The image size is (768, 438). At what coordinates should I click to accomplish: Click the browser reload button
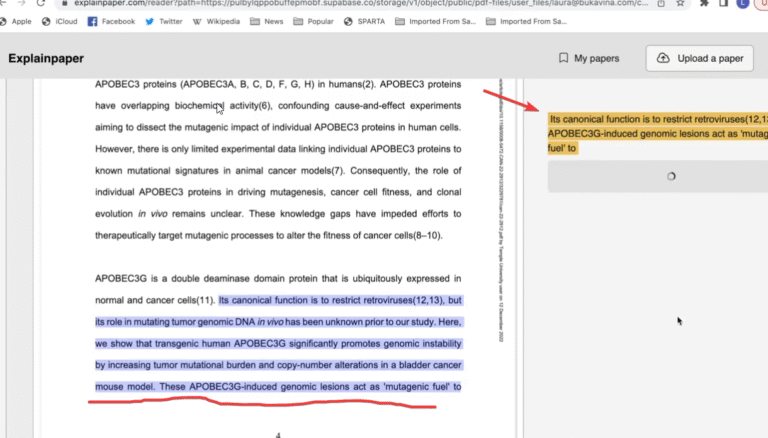42,3
